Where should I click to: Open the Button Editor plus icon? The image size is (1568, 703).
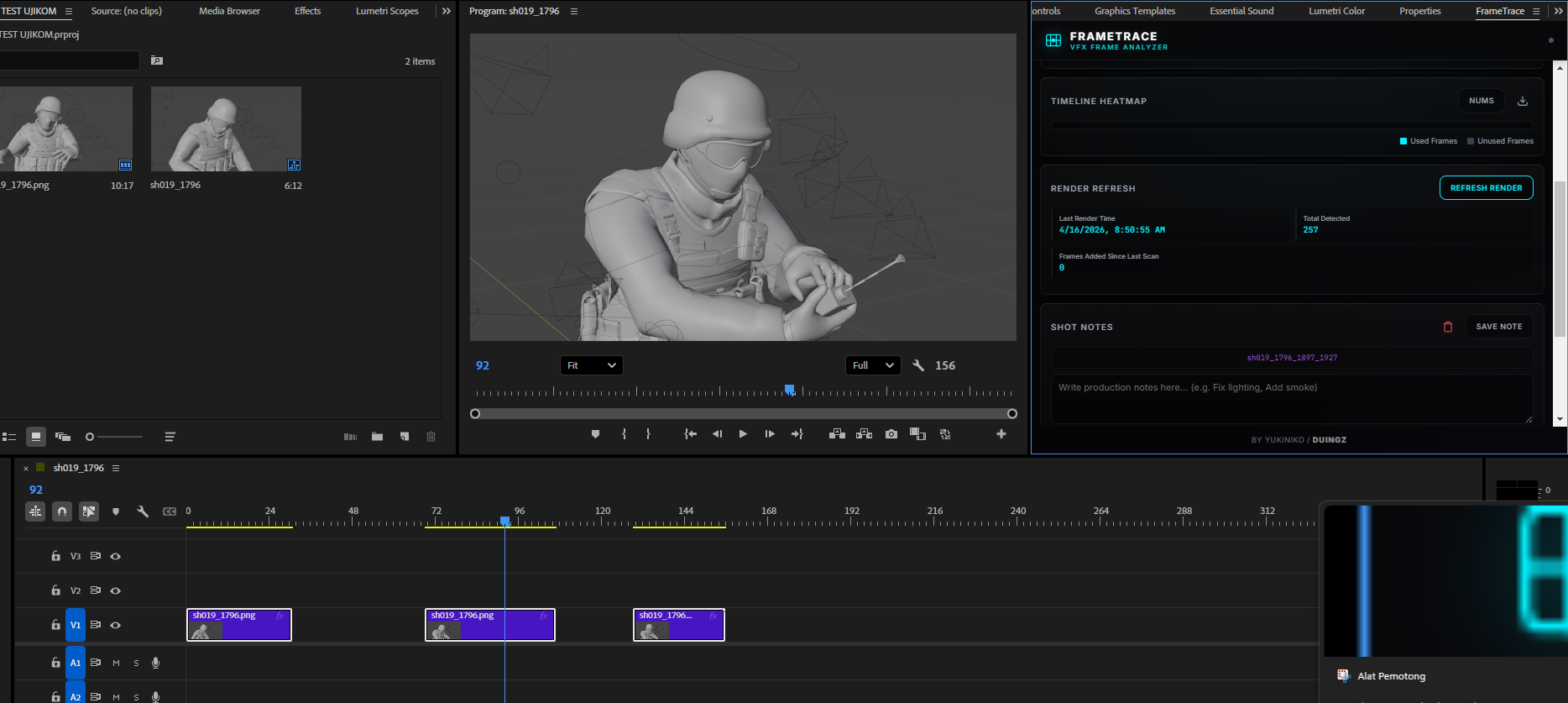(x=1001, y=434)
